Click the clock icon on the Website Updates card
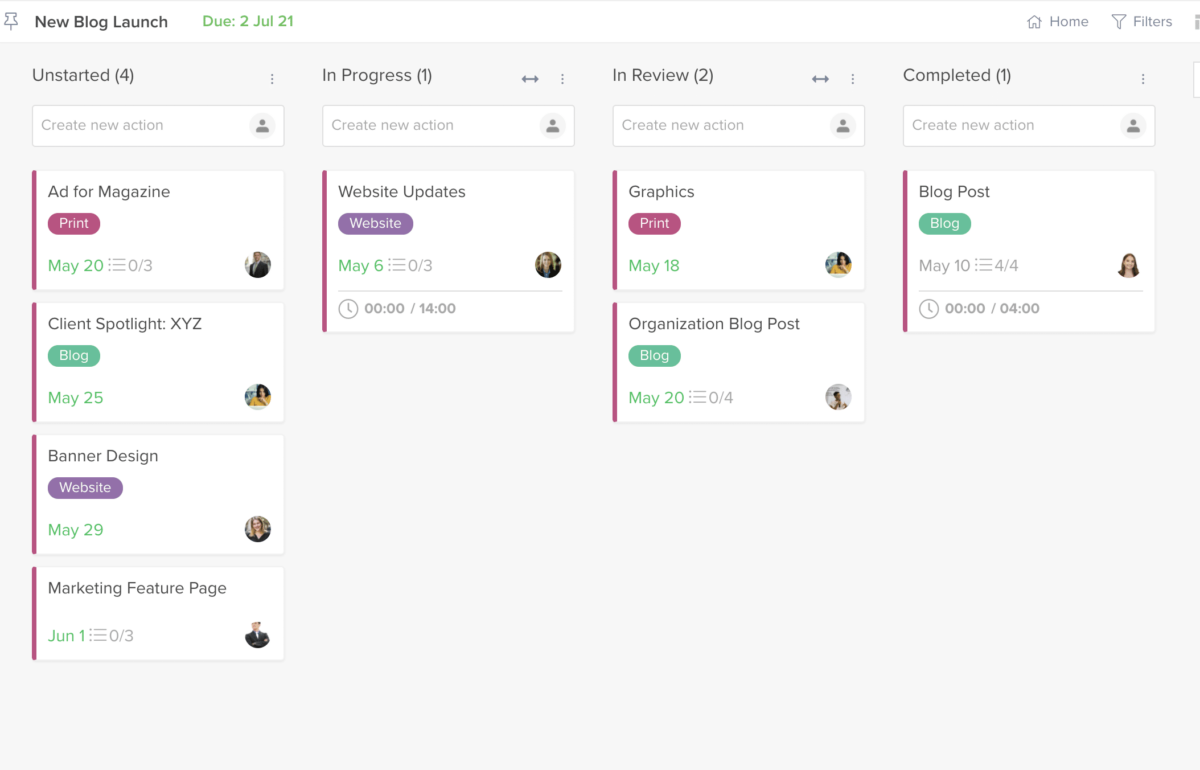This screenshot has height=770, width=1200. pos(349,308)
